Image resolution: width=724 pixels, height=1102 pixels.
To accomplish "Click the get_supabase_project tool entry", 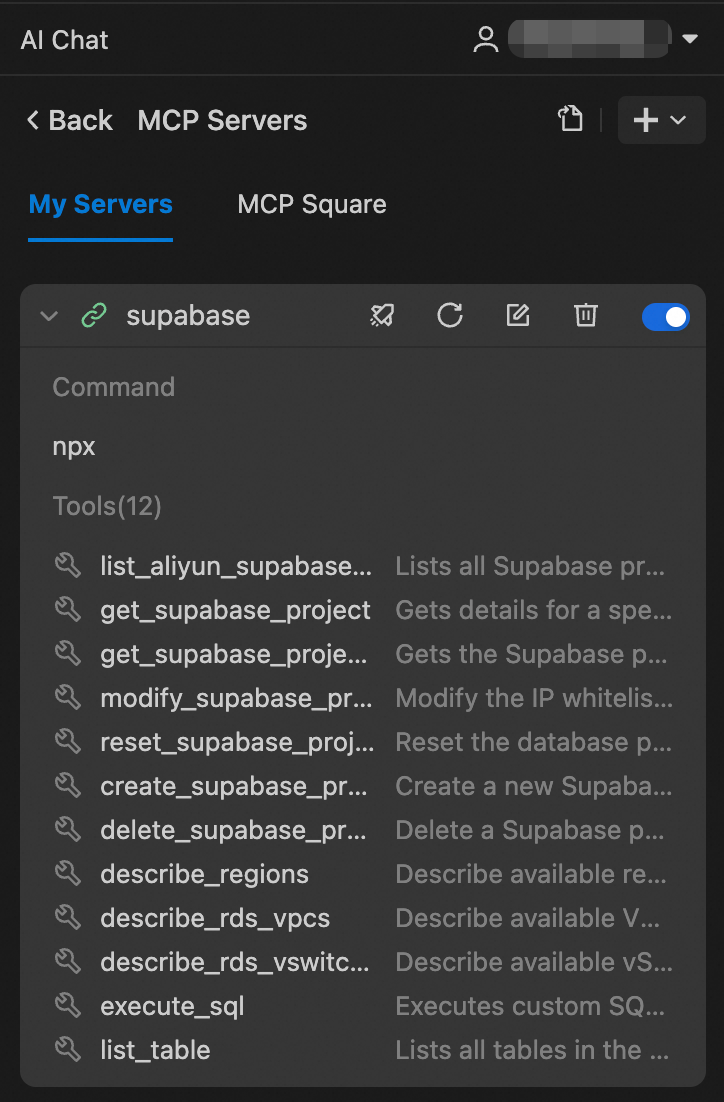I will [235, 610].
